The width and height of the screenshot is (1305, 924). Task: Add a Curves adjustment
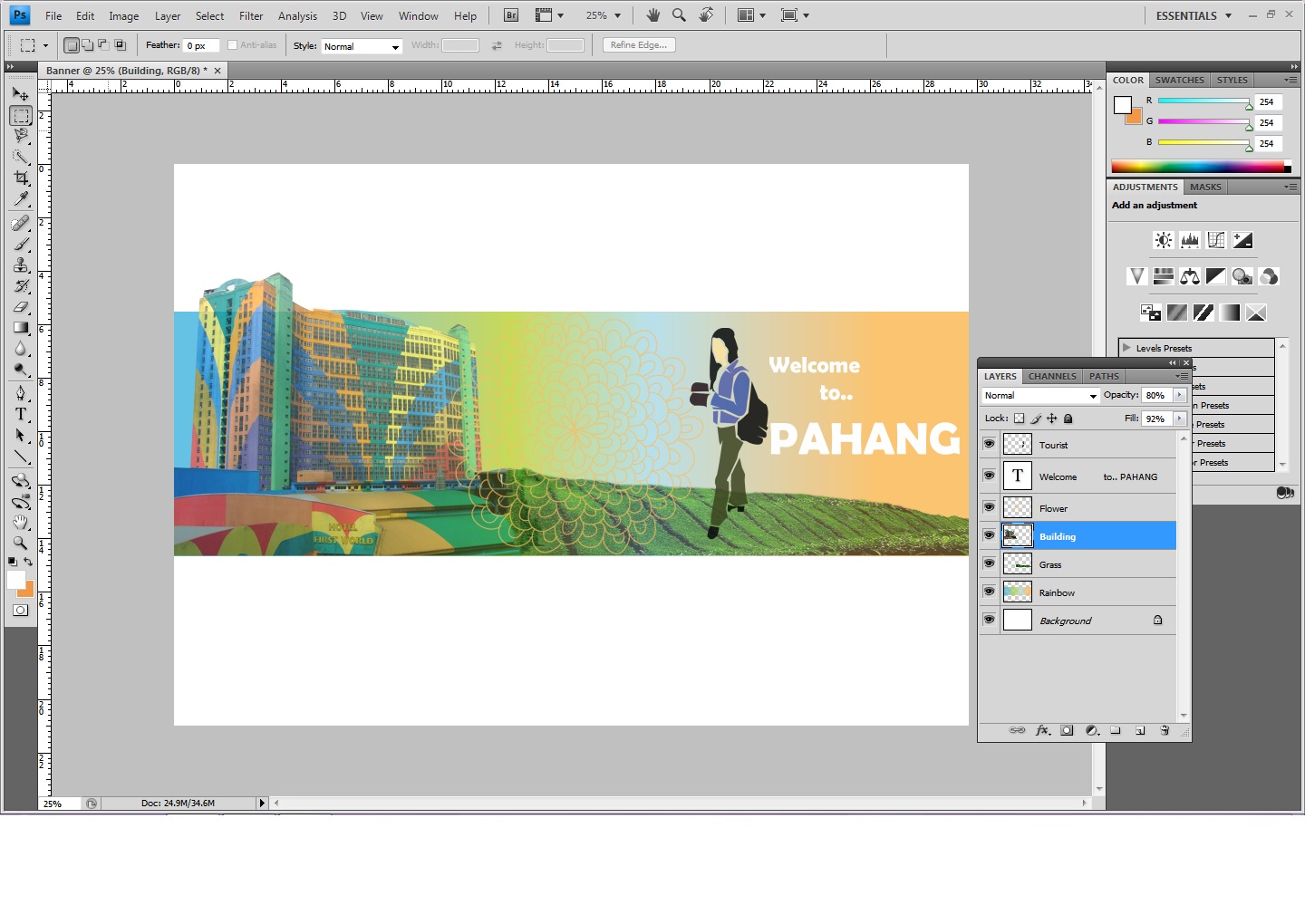tap(1216, 240)
